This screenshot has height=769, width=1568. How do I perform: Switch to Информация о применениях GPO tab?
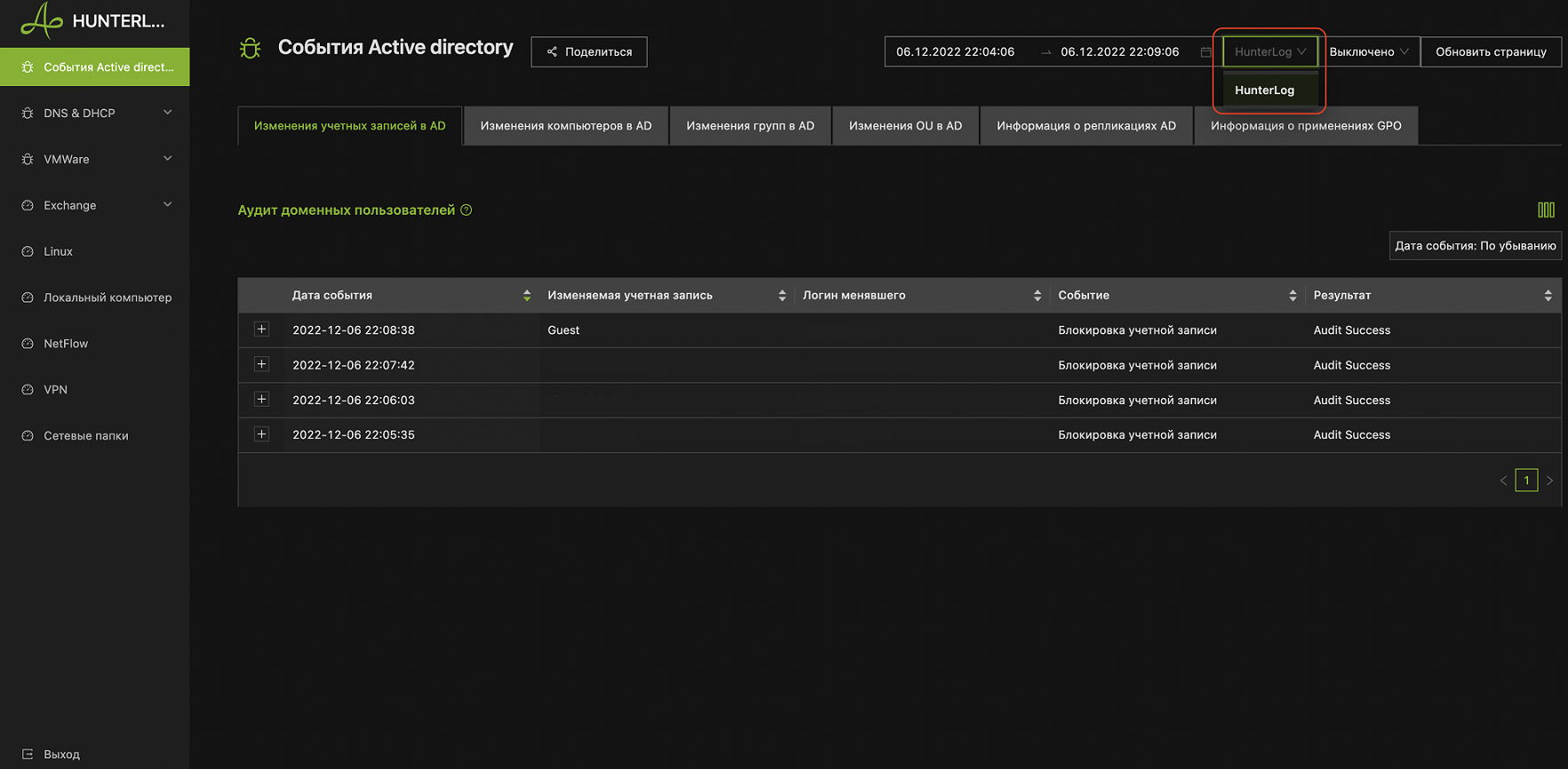point(1306,126)
